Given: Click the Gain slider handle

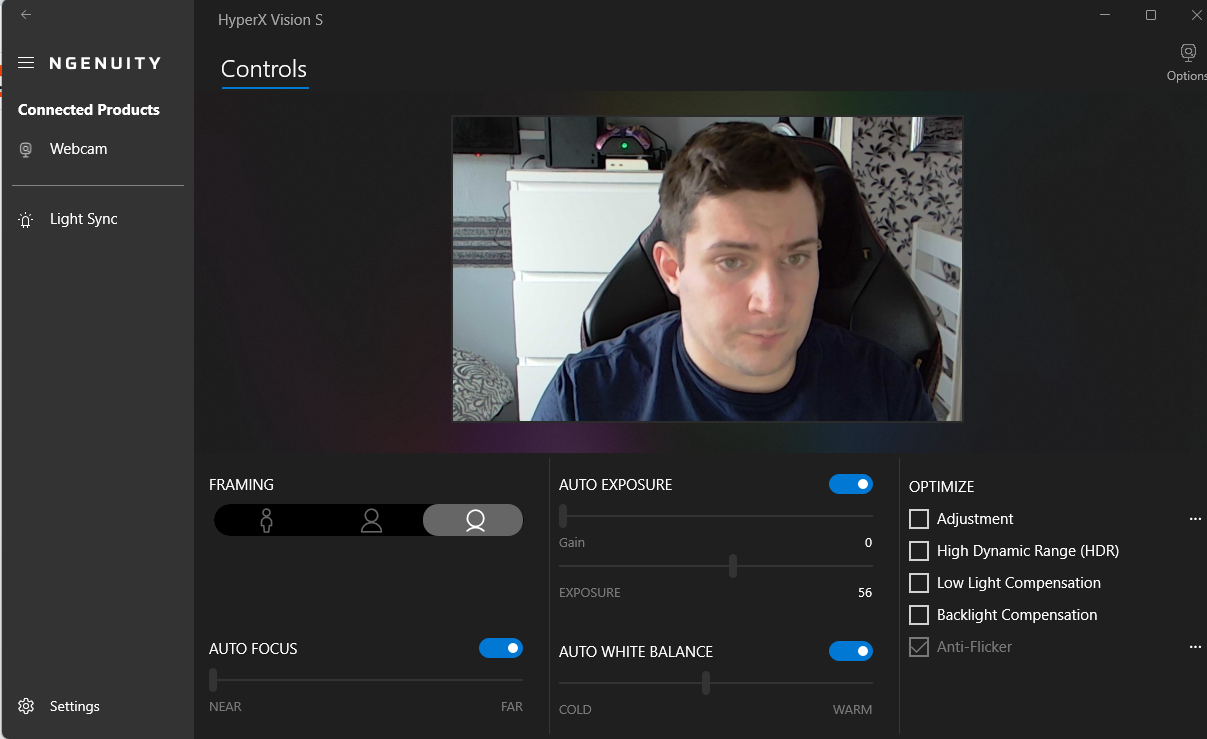Looking at the screenshot, I should (563, 516).
